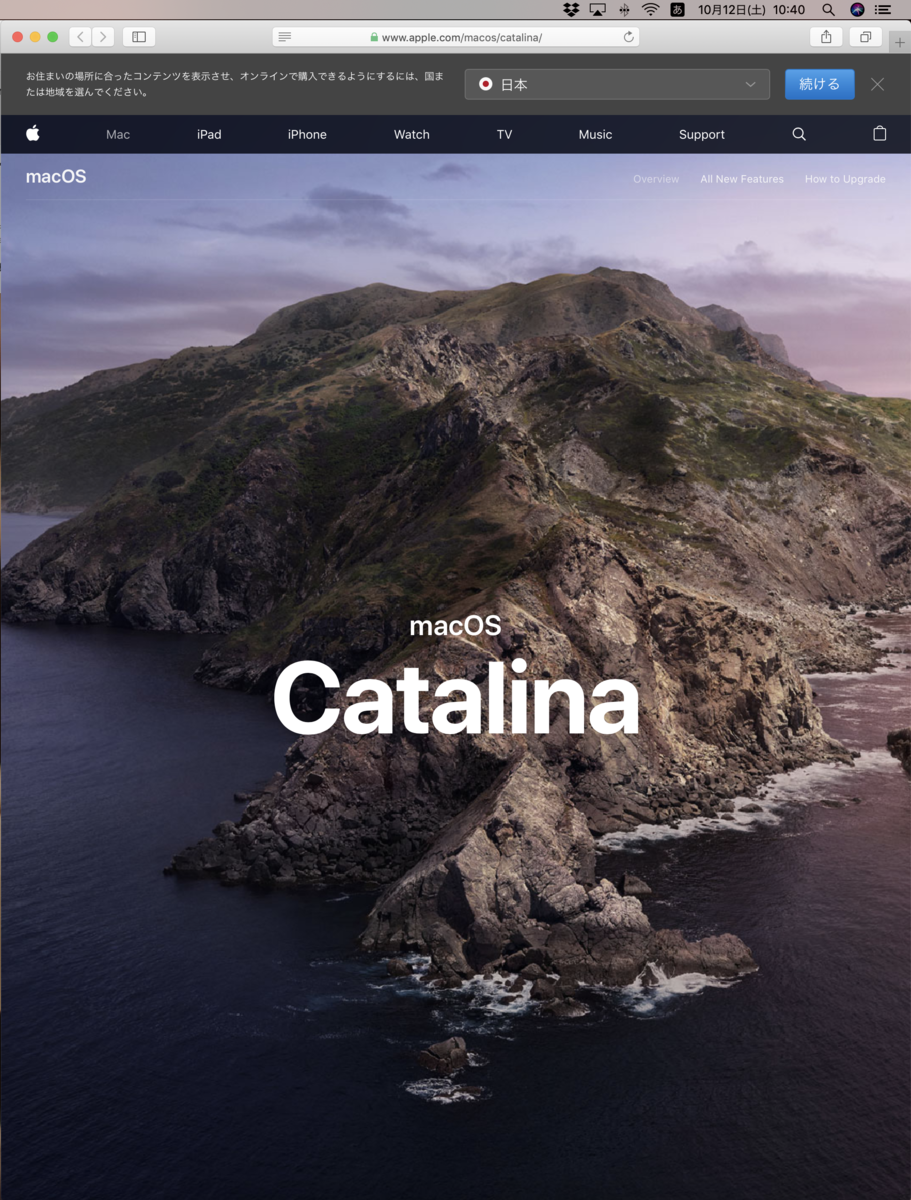
Task: Click the Safari share button
Action: [x=826, y=37]
